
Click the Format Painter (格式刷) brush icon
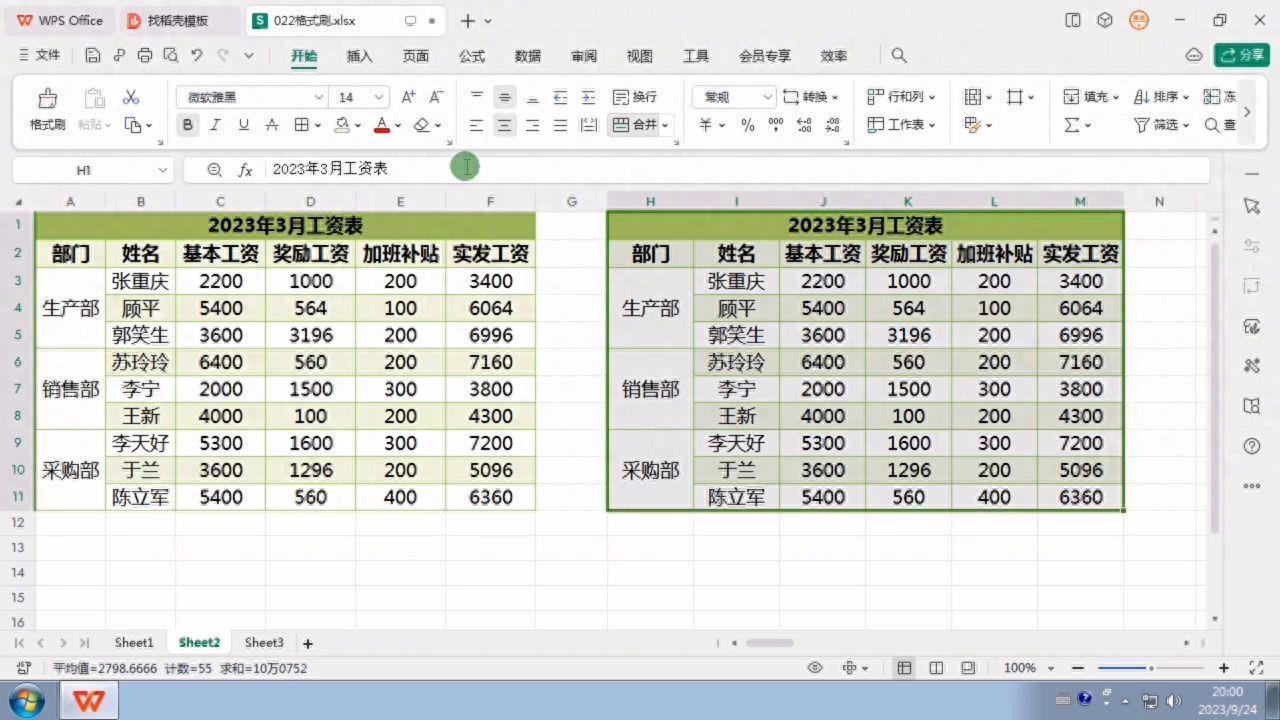[47, 98]
